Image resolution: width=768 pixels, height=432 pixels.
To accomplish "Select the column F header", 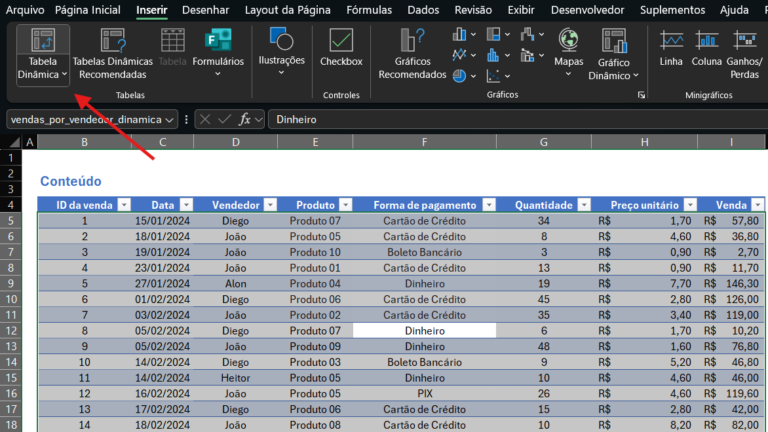I will (425, 142).
